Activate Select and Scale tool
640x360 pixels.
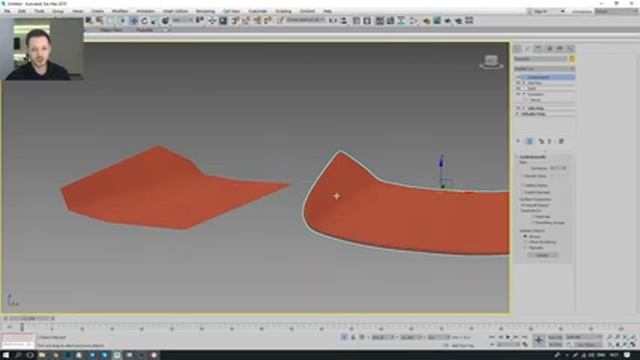coord(154,20)
